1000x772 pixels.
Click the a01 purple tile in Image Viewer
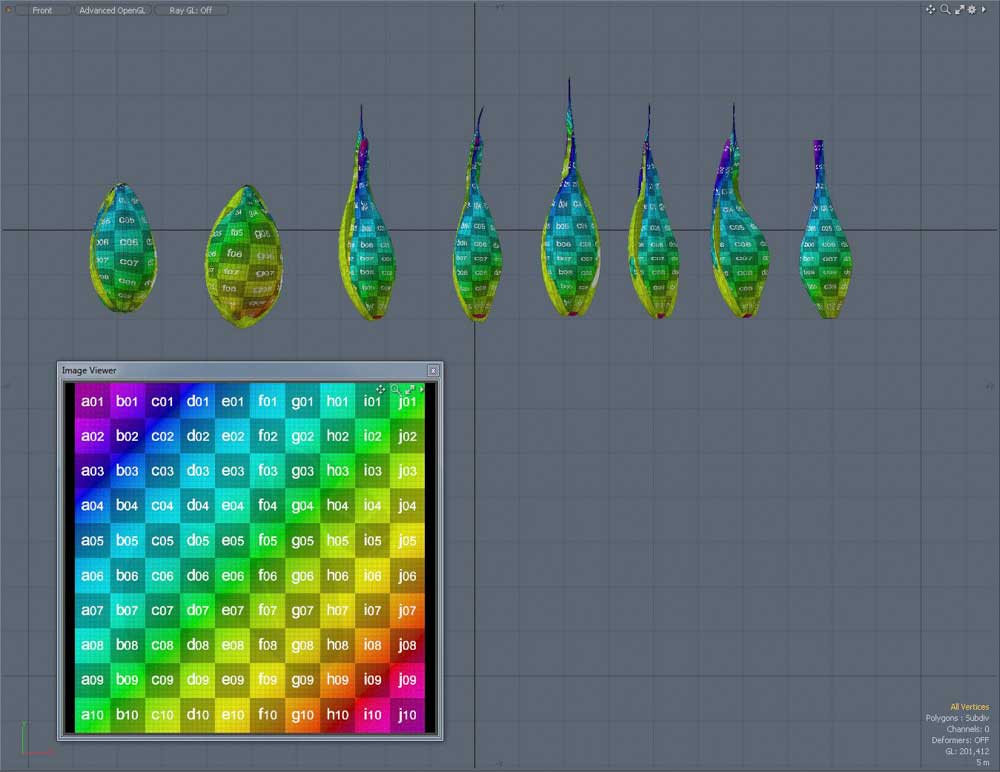tap(93, 402)
